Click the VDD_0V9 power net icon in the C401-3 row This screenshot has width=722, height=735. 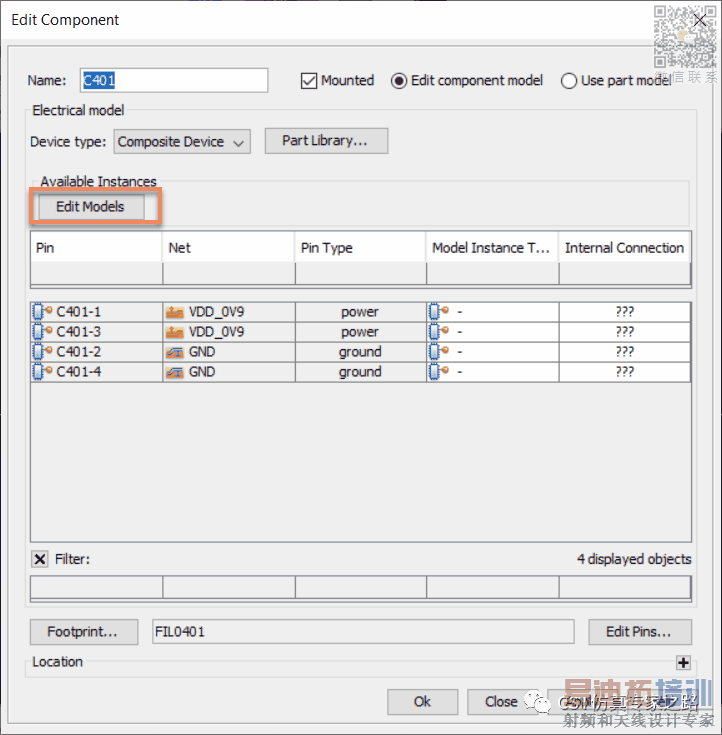pos(175,332)
